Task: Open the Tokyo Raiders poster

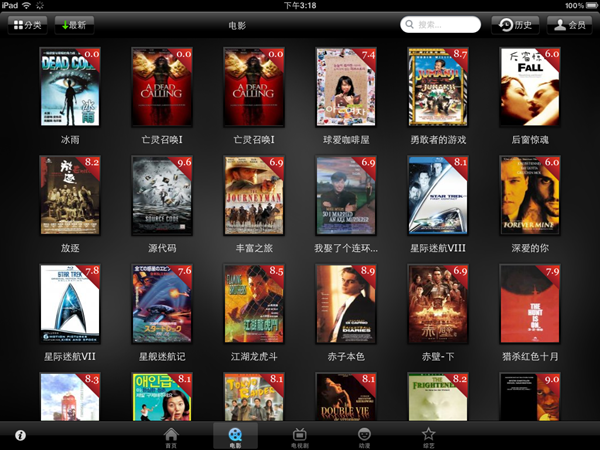Action: 254,397
